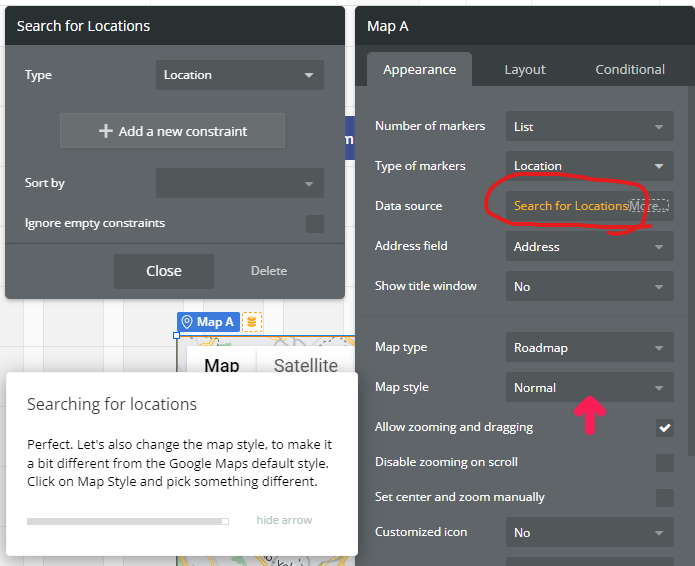Click the orange data source icon beside Map A
695x566 pixels.
[252, 322]
